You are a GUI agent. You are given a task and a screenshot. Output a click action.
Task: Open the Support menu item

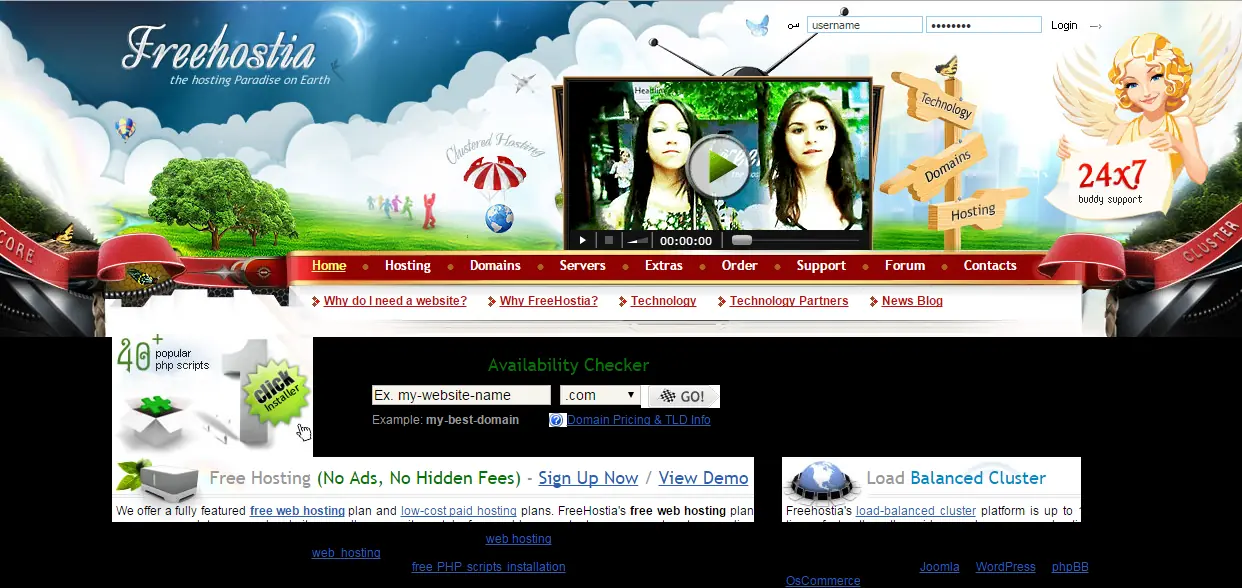[821, 266]
